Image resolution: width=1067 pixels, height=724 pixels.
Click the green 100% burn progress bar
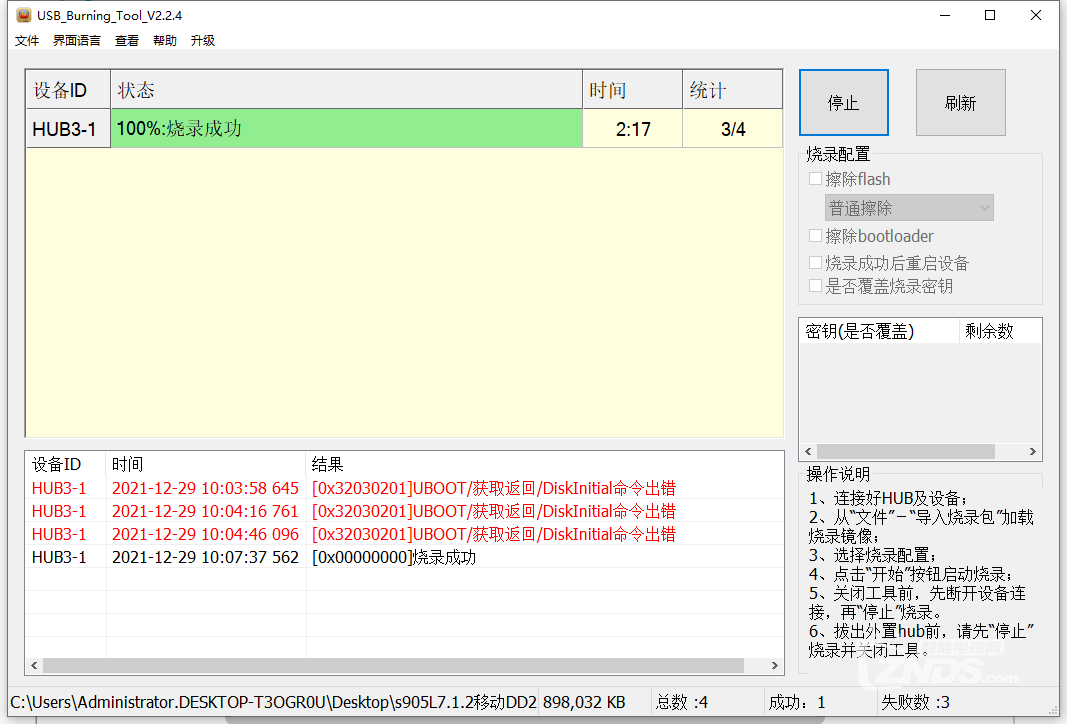347,128
